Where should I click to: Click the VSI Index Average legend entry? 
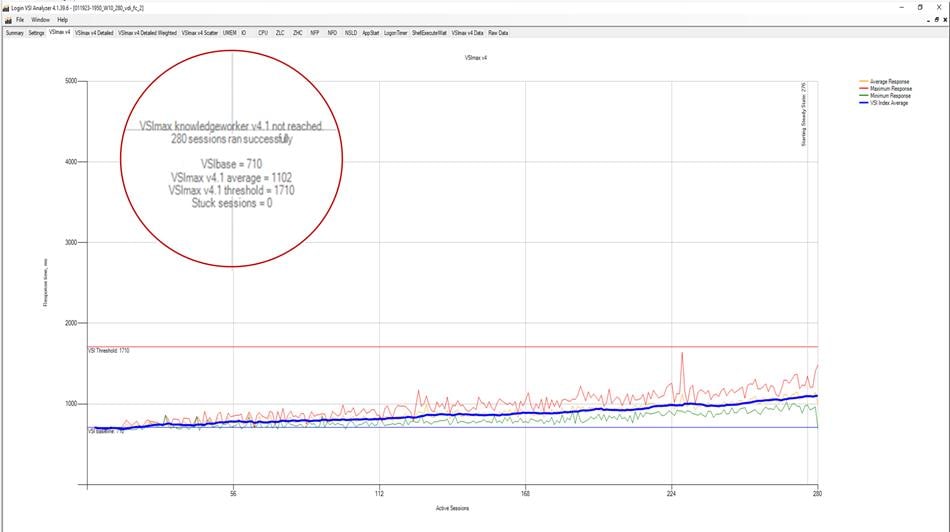[884, 103]
